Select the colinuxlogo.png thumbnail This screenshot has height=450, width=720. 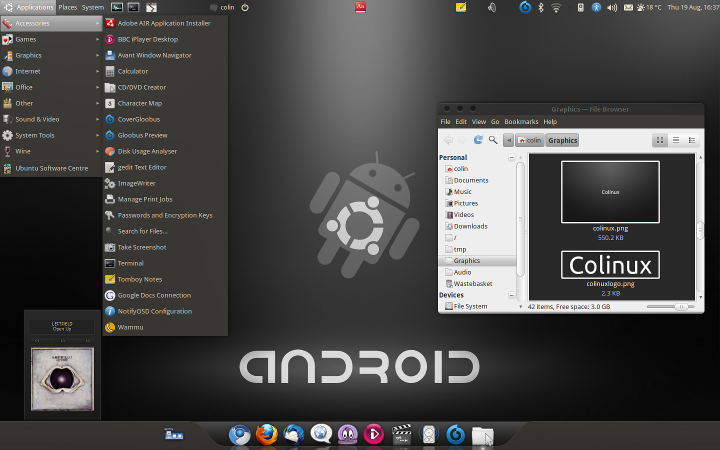pos(610,265)
